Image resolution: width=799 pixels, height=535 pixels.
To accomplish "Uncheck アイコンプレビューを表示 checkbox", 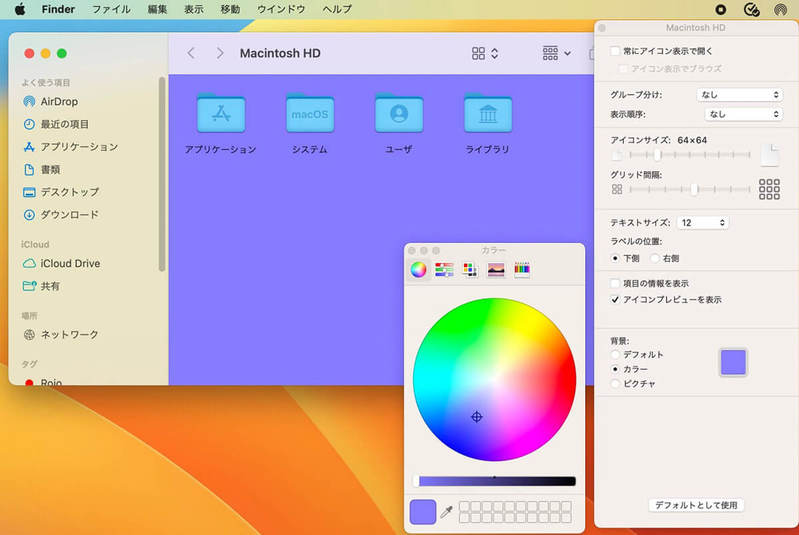I will (x=615, y=300).
